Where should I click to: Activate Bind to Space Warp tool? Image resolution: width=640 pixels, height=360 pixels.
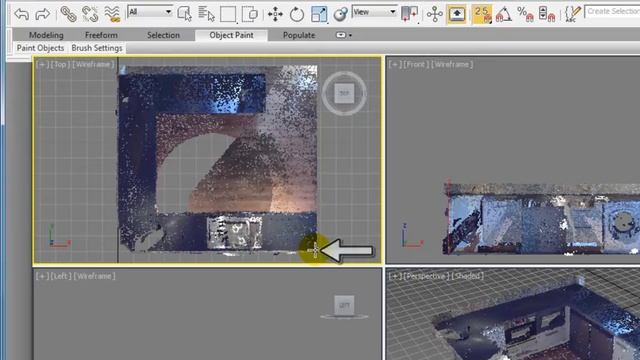pyautogui.click(x=112, y=14)
